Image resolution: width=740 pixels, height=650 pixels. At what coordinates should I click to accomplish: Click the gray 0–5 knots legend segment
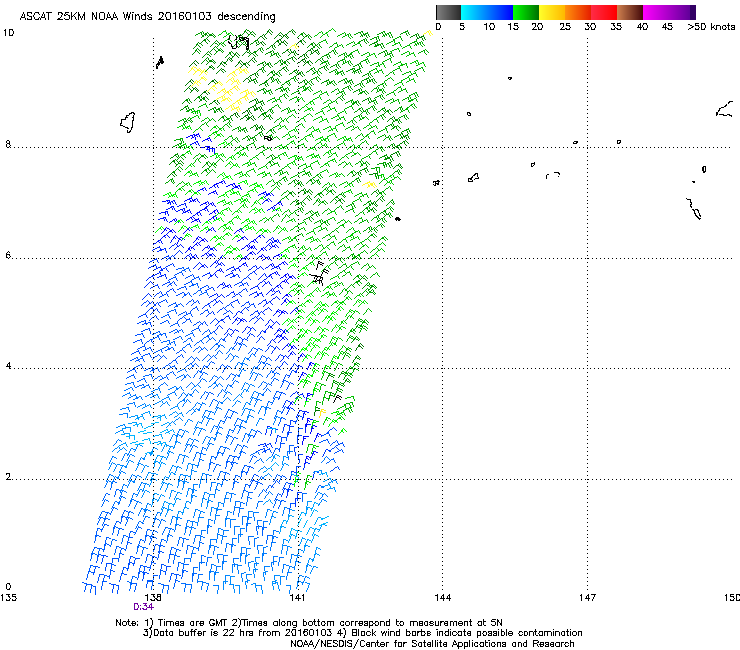(448, 12)
